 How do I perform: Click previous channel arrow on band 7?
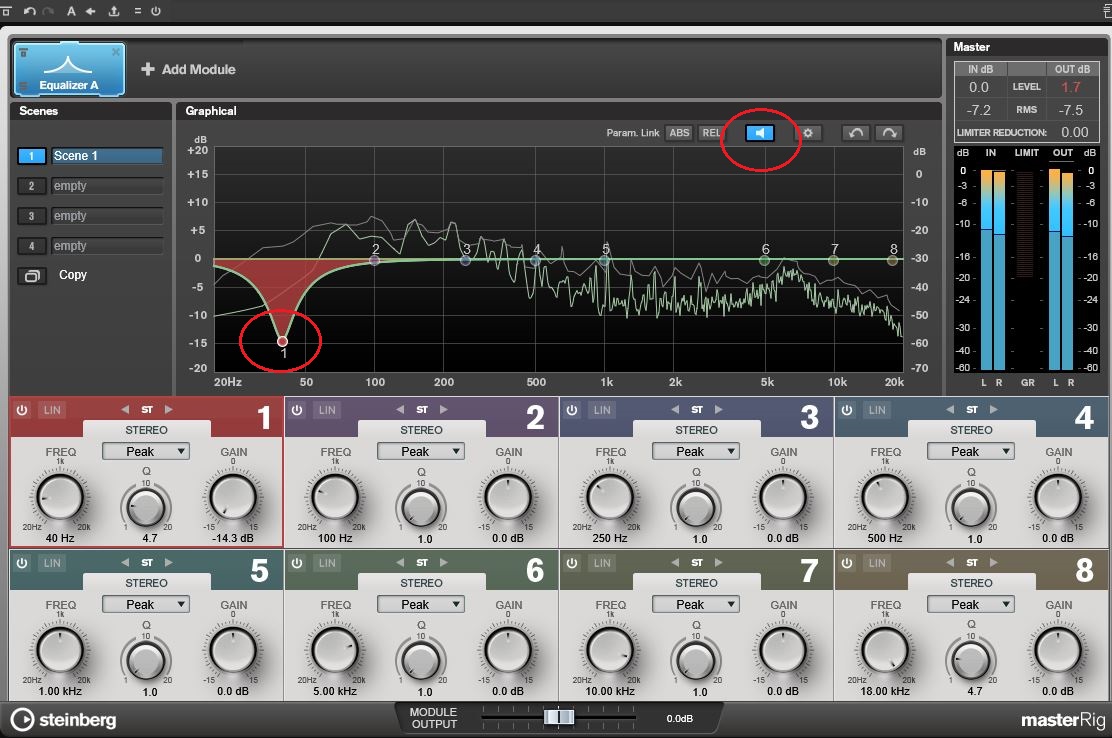[x=675, y=562]
